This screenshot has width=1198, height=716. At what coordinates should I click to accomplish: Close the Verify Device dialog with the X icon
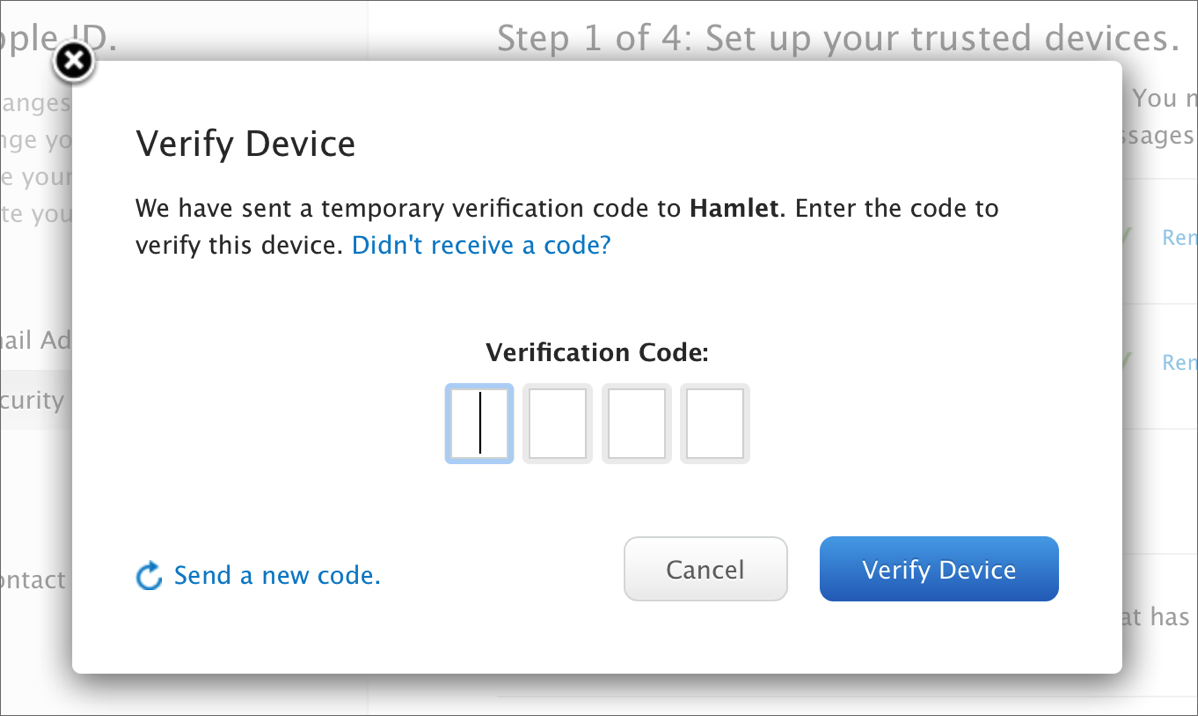(72, 63)
